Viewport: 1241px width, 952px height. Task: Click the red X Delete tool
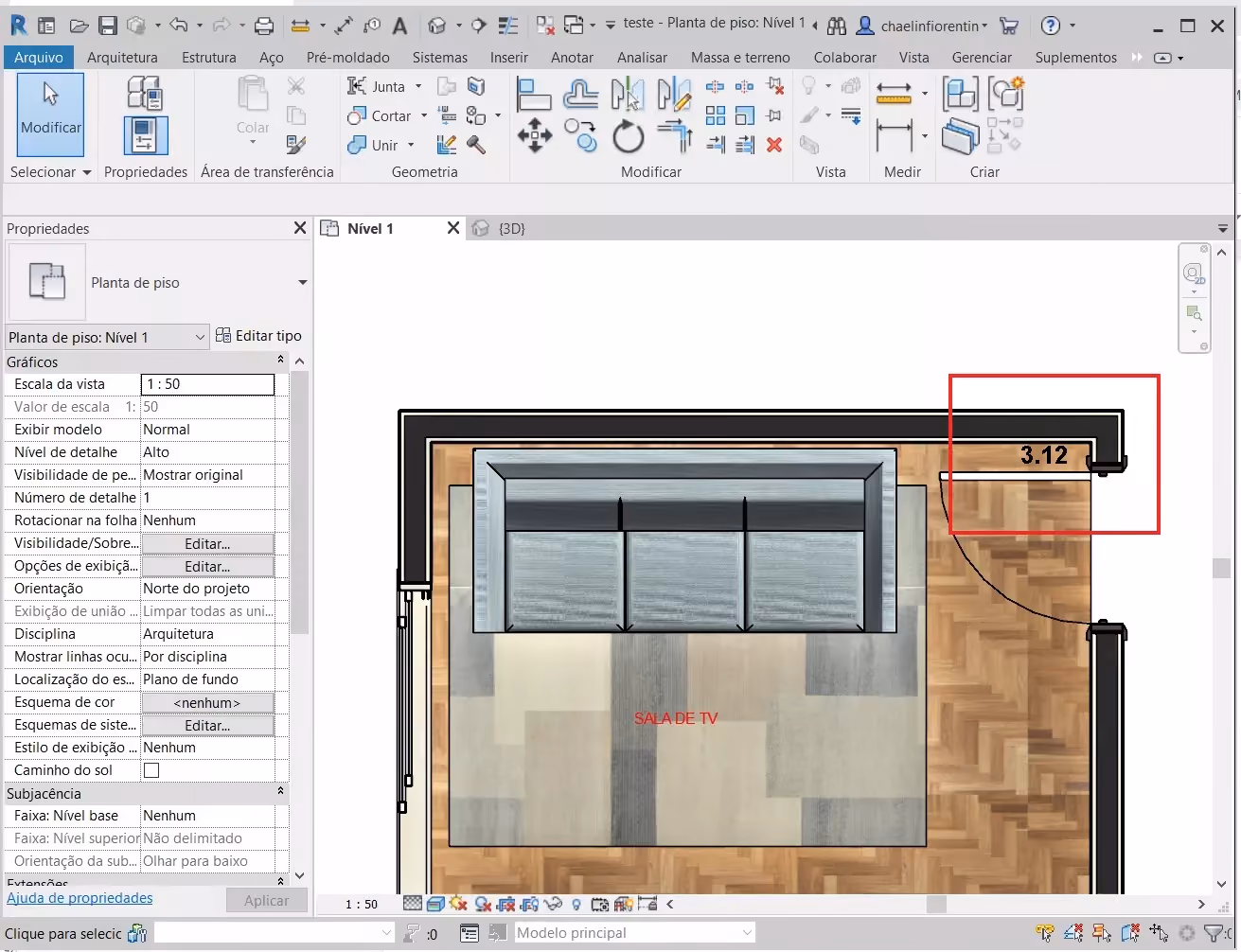pyautogui.click(x=774, y=145)
